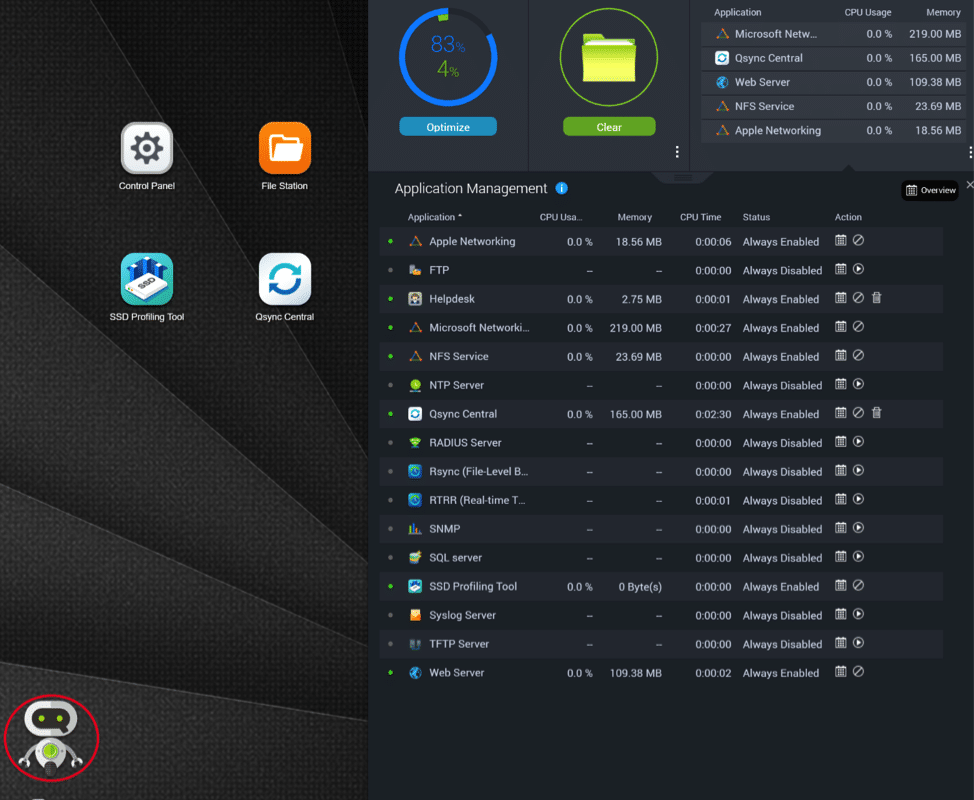Open the schedule icon for FTP
Image resolution: width=974 pixels, height=800 pixels.
pos(840,269)
